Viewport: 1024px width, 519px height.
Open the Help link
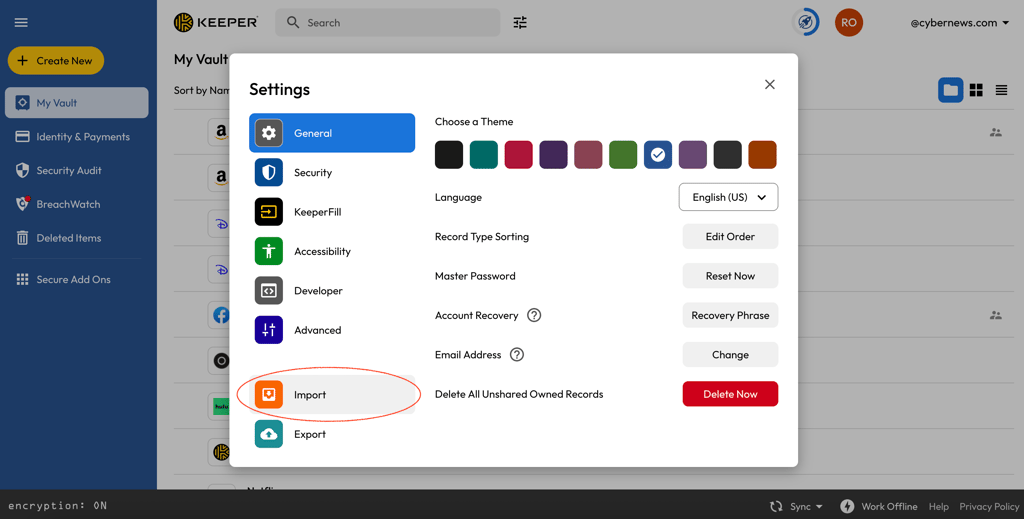(938, 507)
